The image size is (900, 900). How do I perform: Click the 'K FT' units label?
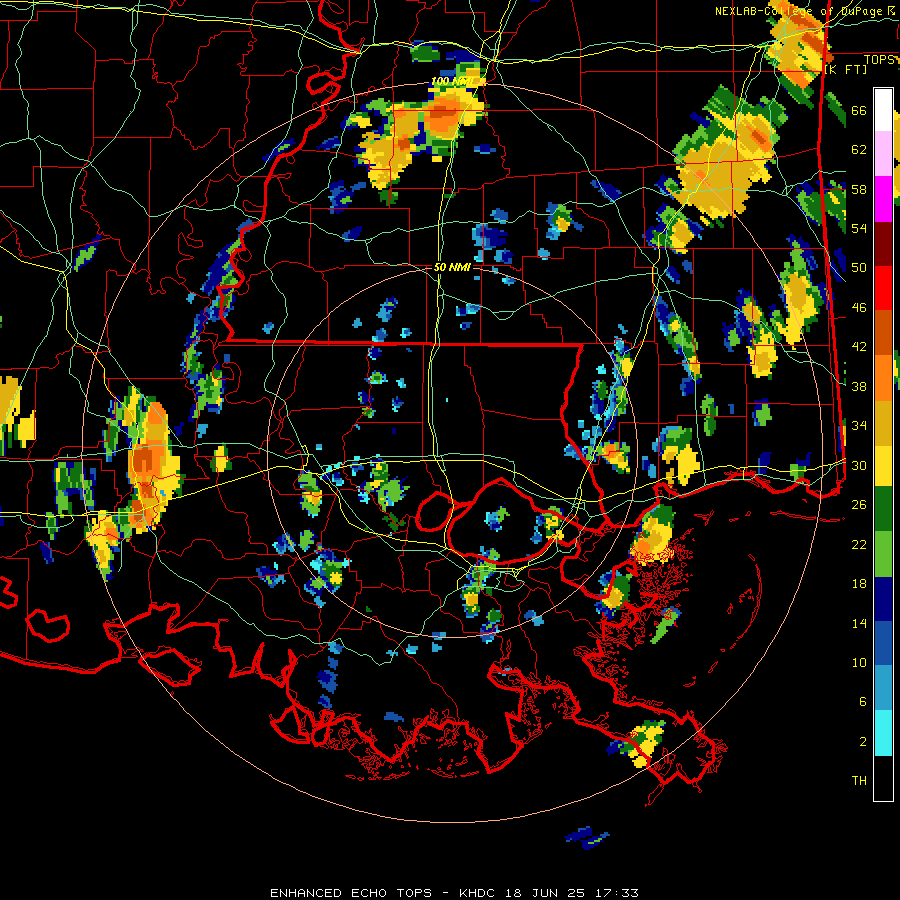846,70
